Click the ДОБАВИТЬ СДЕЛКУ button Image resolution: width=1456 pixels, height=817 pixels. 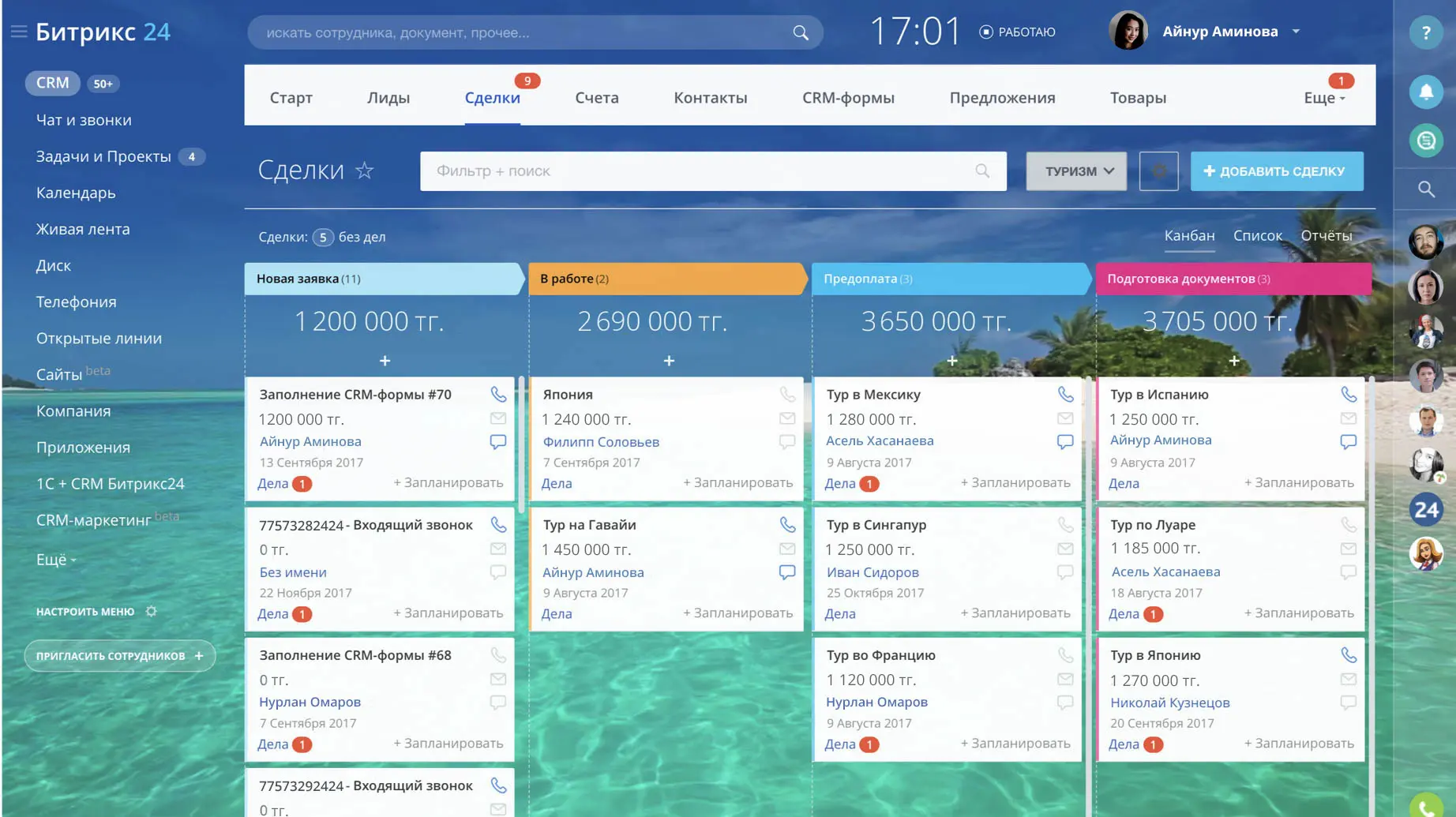pyautogui.click(x=1276, y=171)
